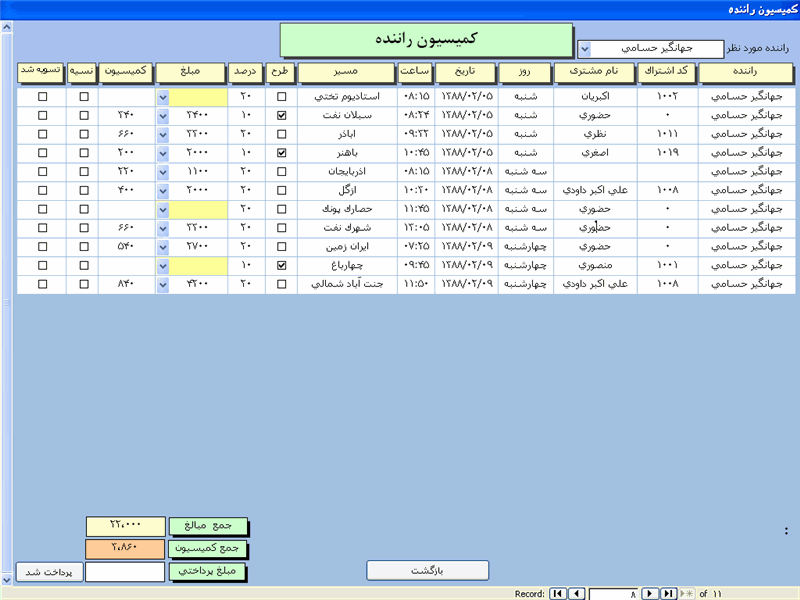The height and width of the screenshot is (600, 800).
Task: Click the record number box
Action: tap(613, 594)
